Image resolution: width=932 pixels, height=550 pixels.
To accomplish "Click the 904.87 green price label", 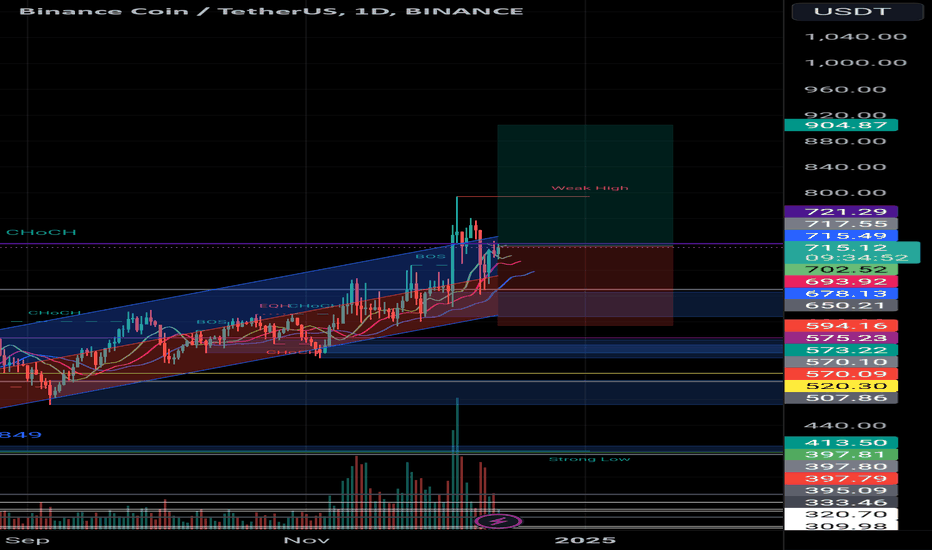I will [841, 125].
